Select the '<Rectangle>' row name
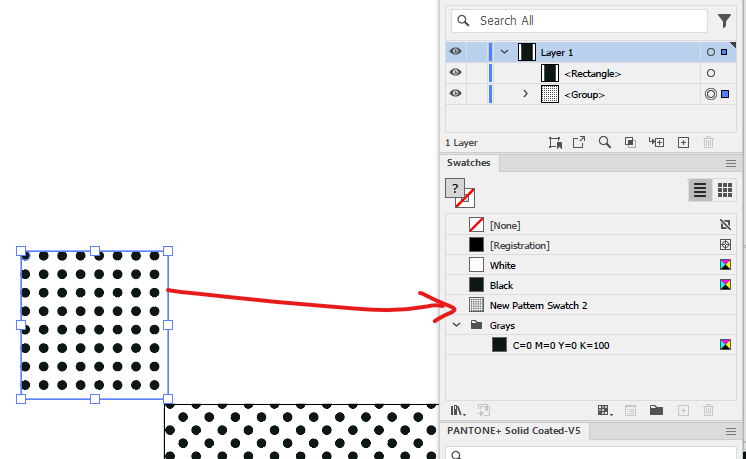Image resolution: width=746 pixels, height=459 pixels. coord(592,73)
